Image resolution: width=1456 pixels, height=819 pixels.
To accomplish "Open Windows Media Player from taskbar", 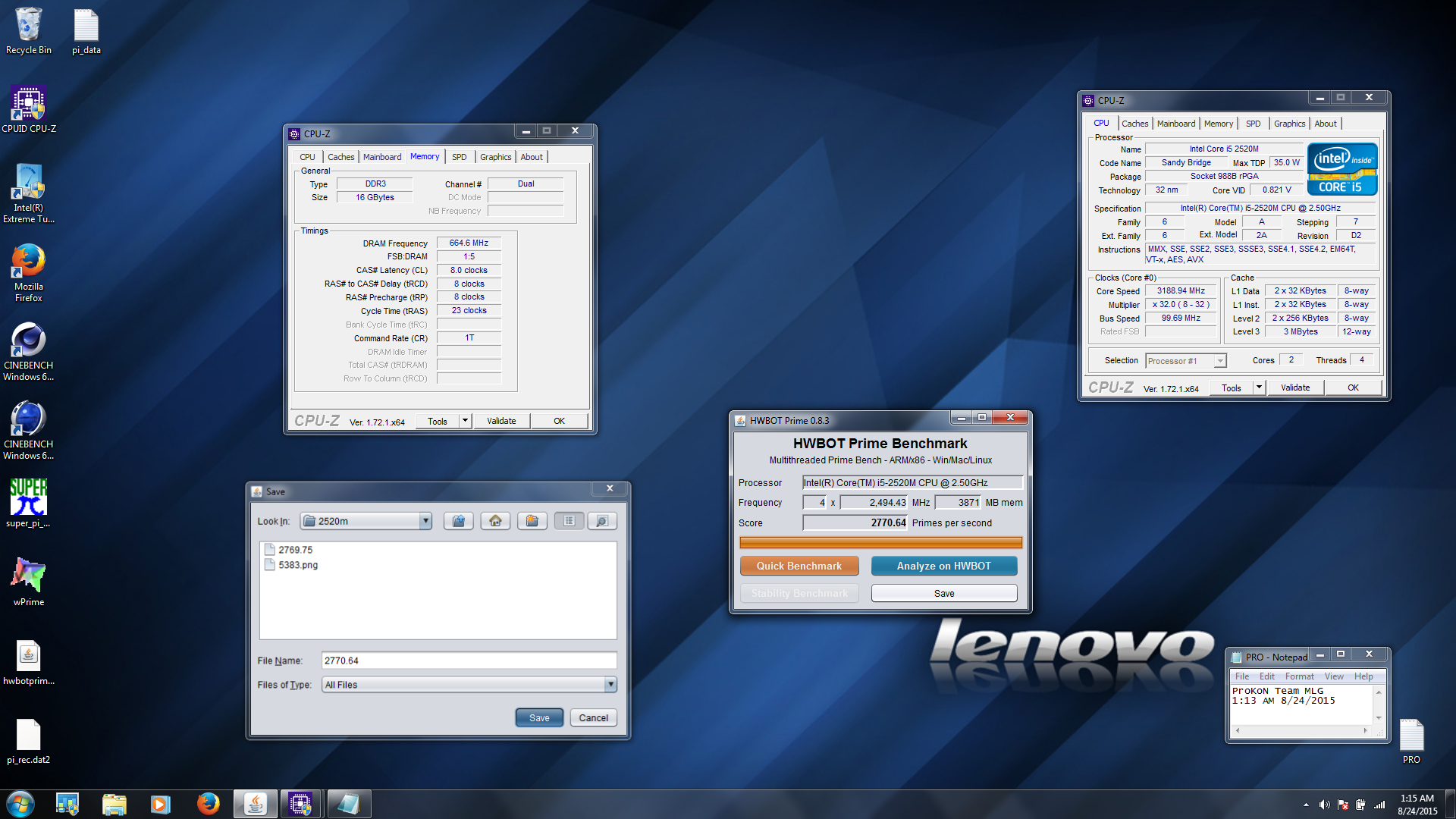I will point(160,804).
